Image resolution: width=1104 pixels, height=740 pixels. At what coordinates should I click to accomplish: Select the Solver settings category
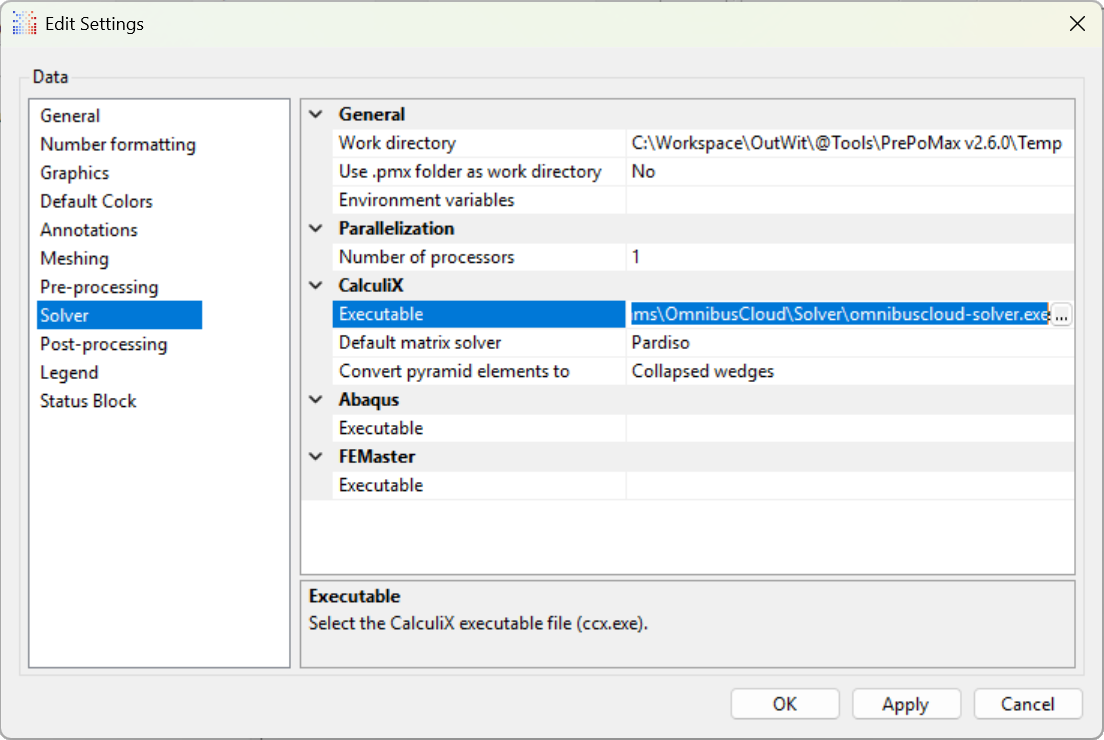(x=119, y=315)
